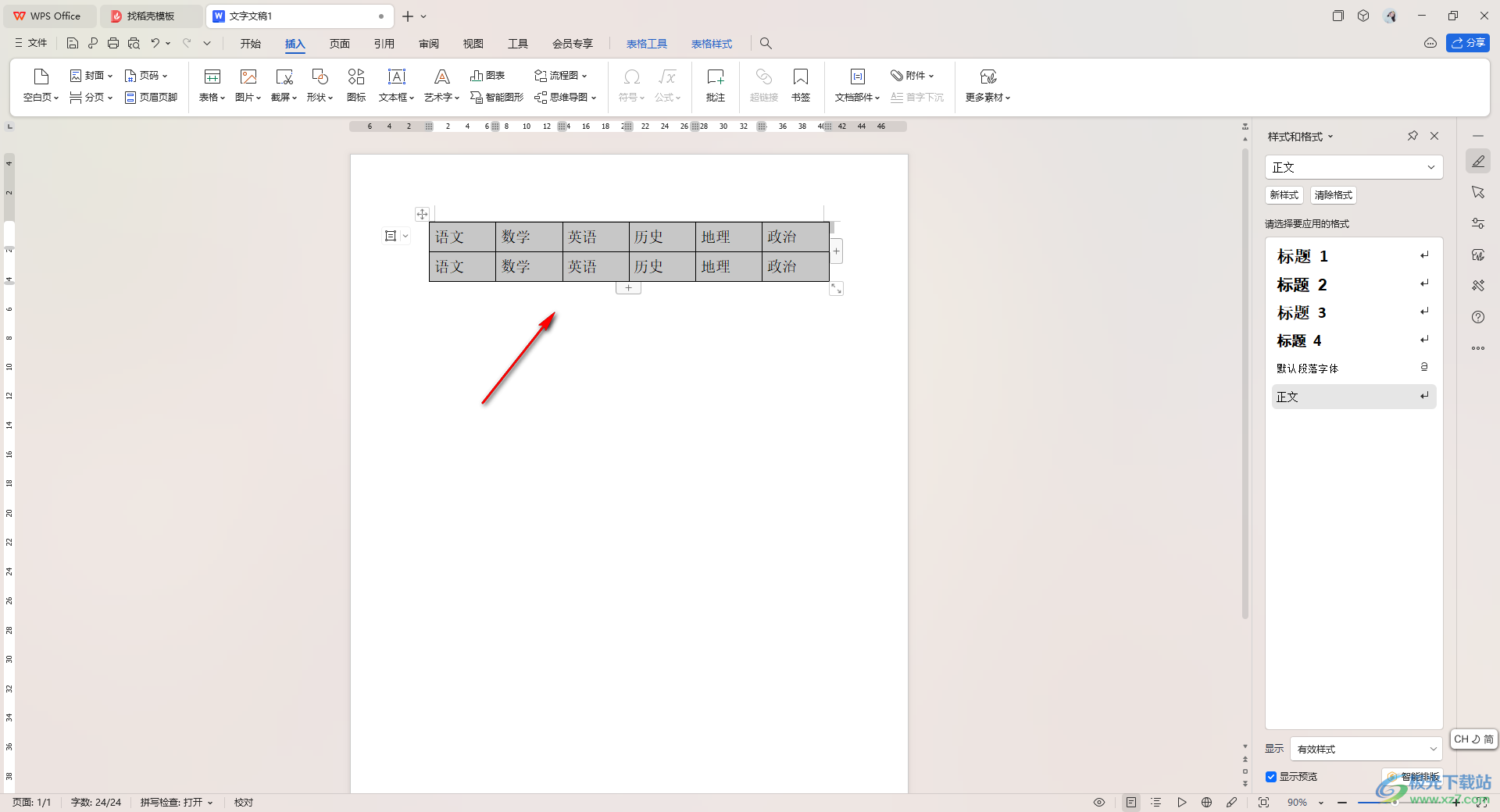
Task: Add a column with the right-side plus button
Action: (836, 251)
